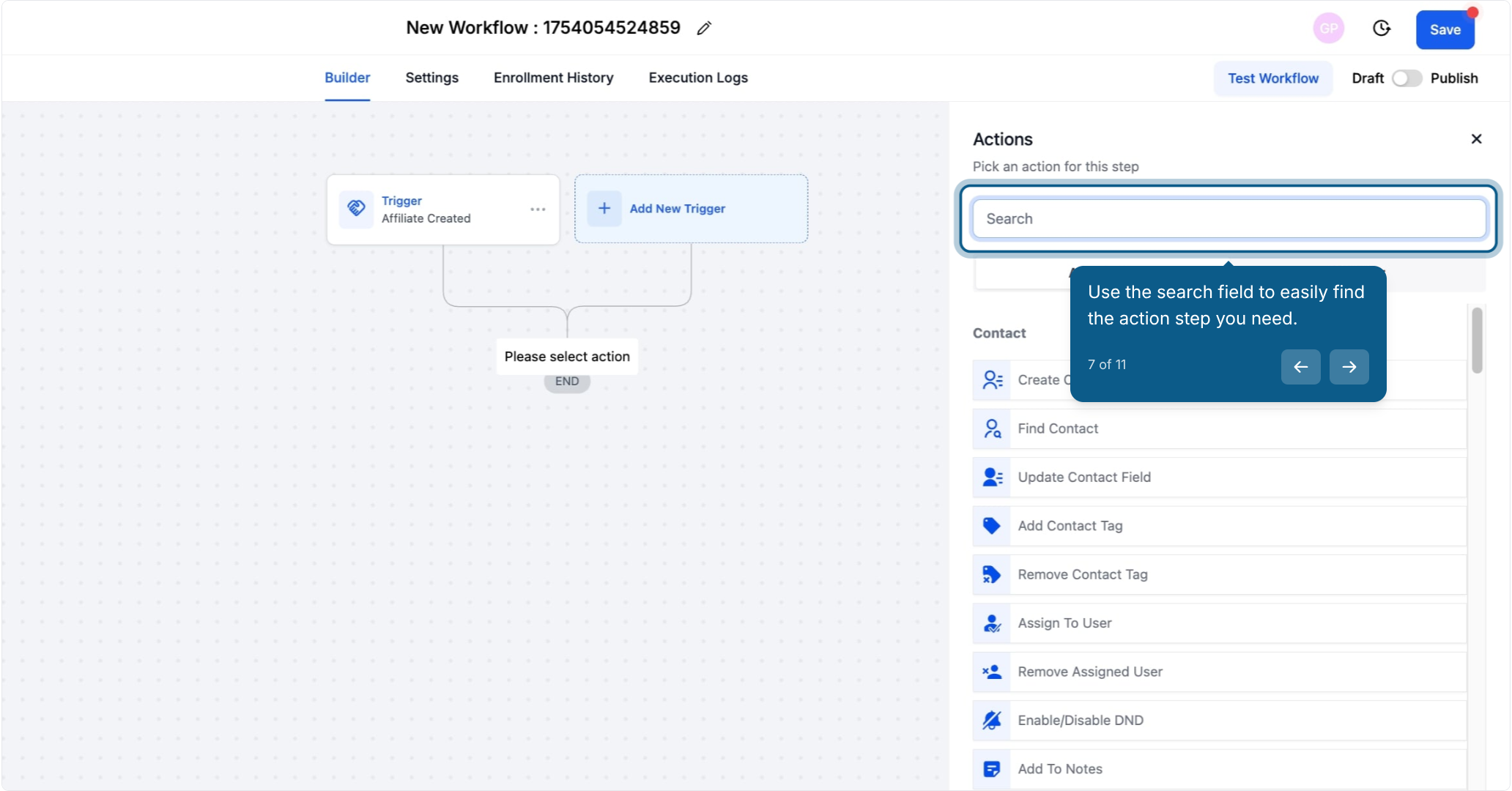Select the Find Contact icon
Viewport: 1512px width, 791px height.
click(x=992, y=428)
